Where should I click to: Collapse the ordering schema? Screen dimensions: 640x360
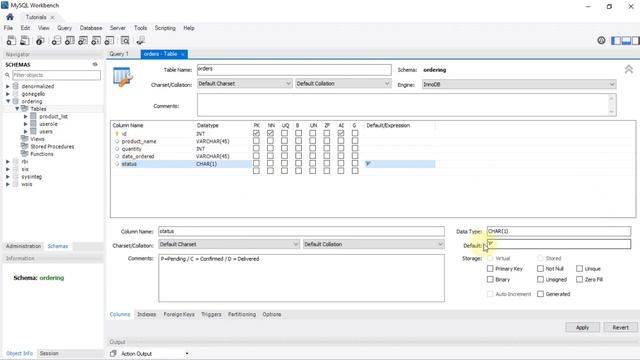pyautogui.click(x=8, y=101)
